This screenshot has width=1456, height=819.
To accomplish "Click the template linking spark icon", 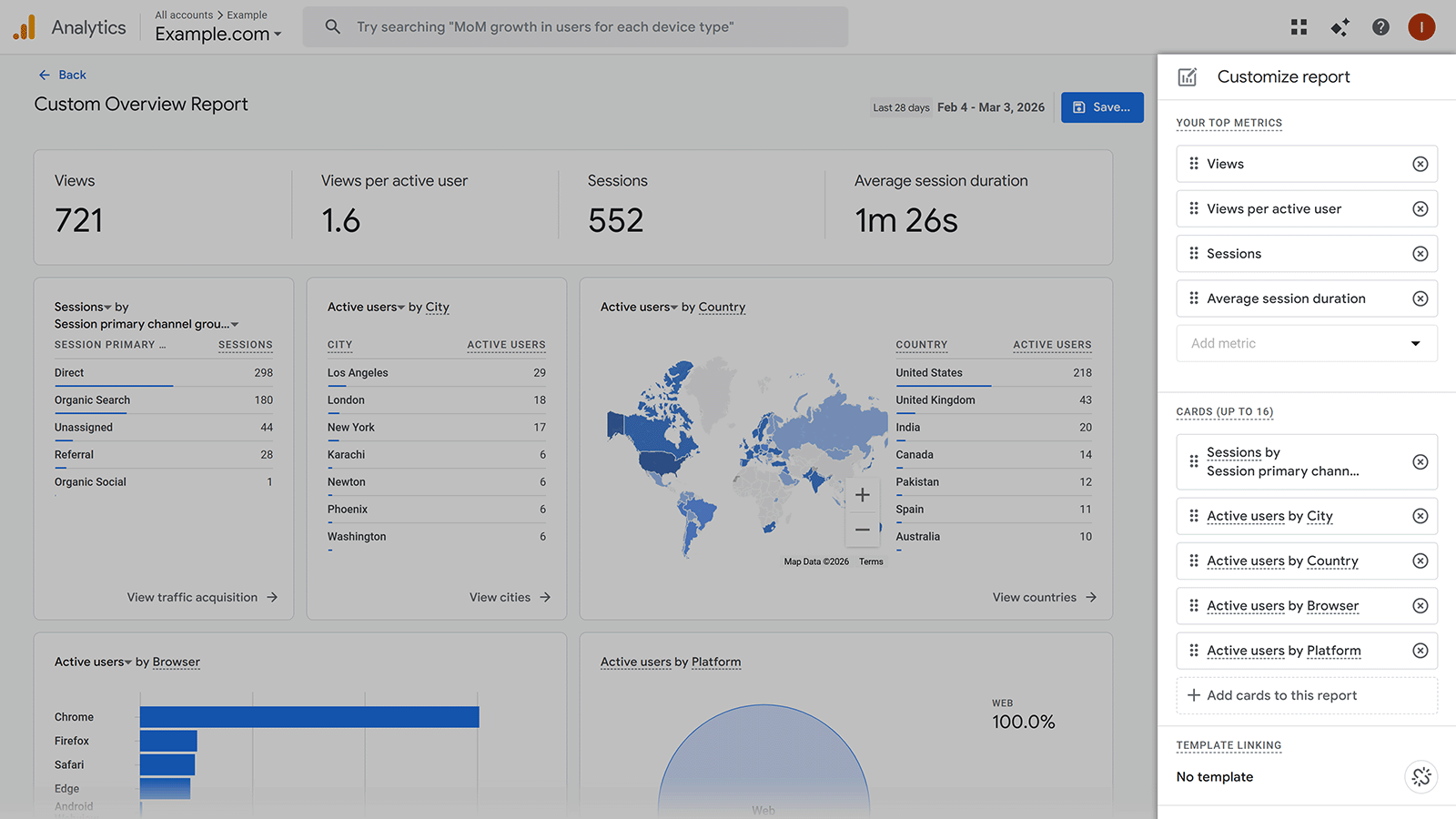I will [1421, 776].
